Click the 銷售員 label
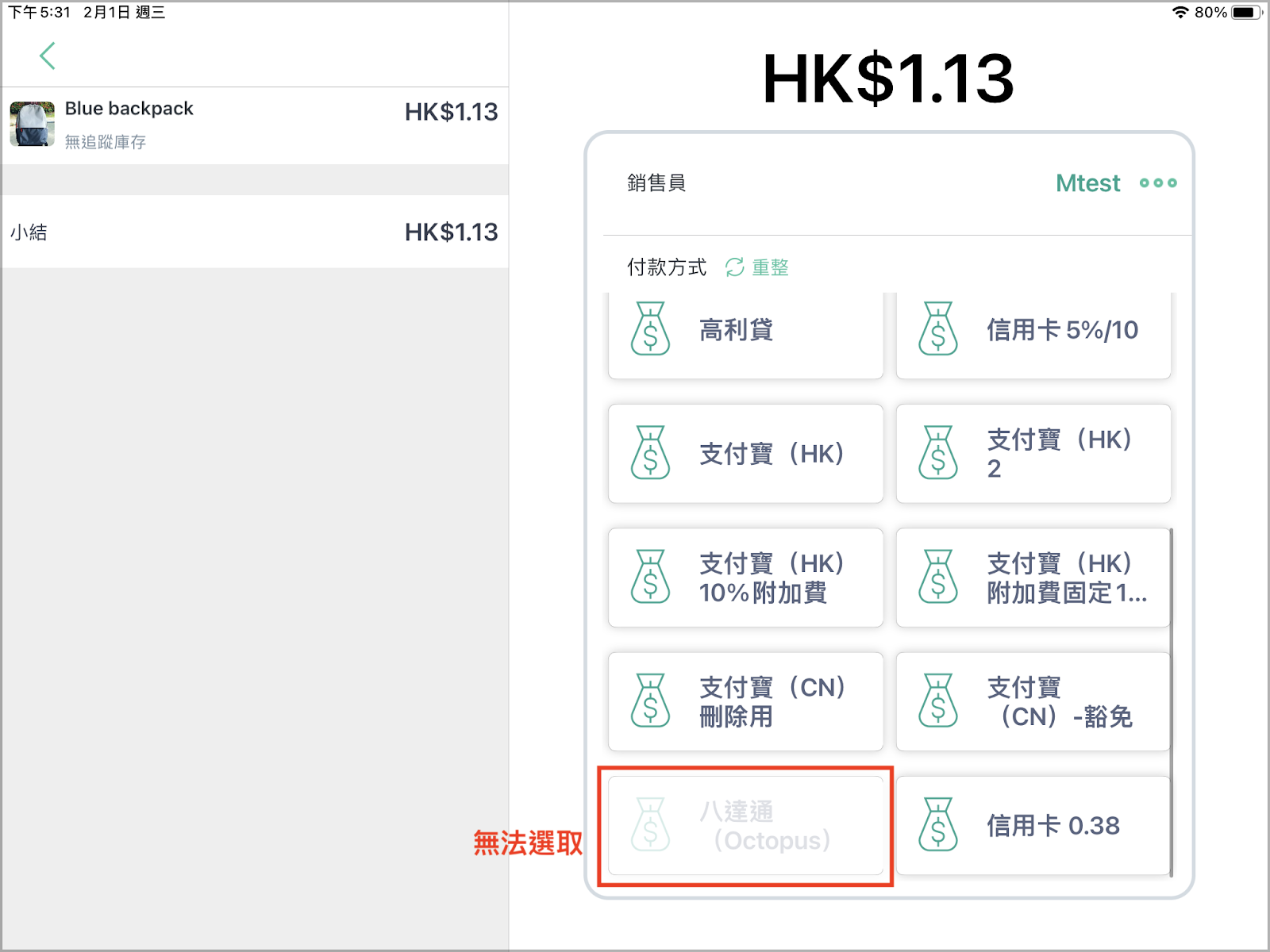The height and width of the screenshot is (952, 1270). (656, 183)
